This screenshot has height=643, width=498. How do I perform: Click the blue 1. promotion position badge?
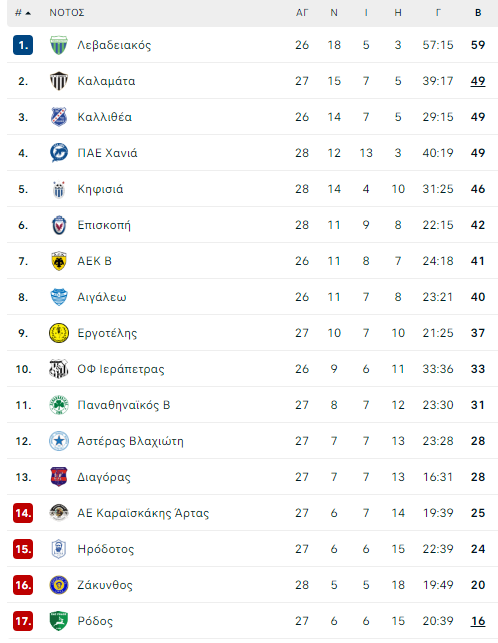point(23,45)
